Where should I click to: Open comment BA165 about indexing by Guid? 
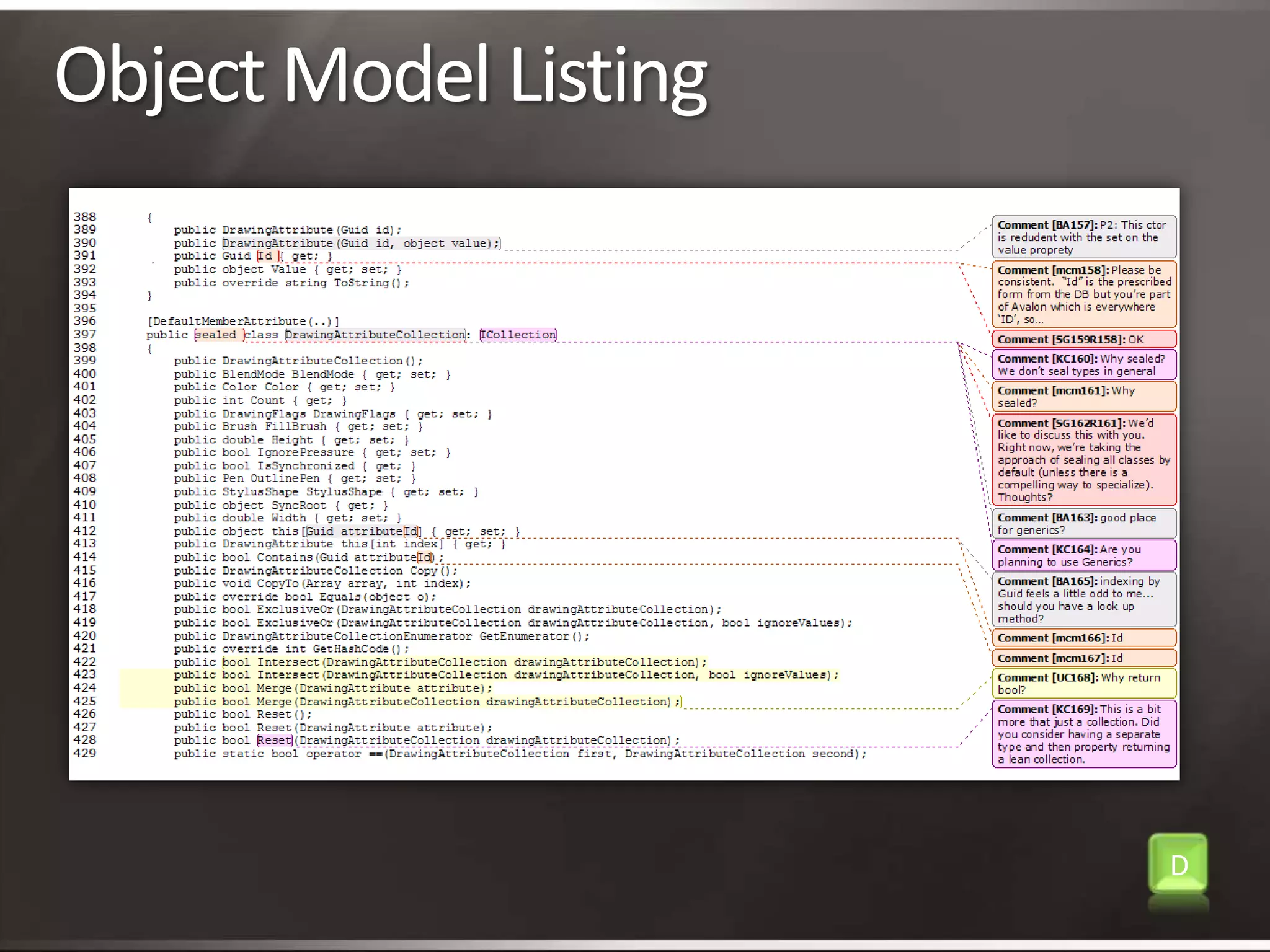point(1084,599)
